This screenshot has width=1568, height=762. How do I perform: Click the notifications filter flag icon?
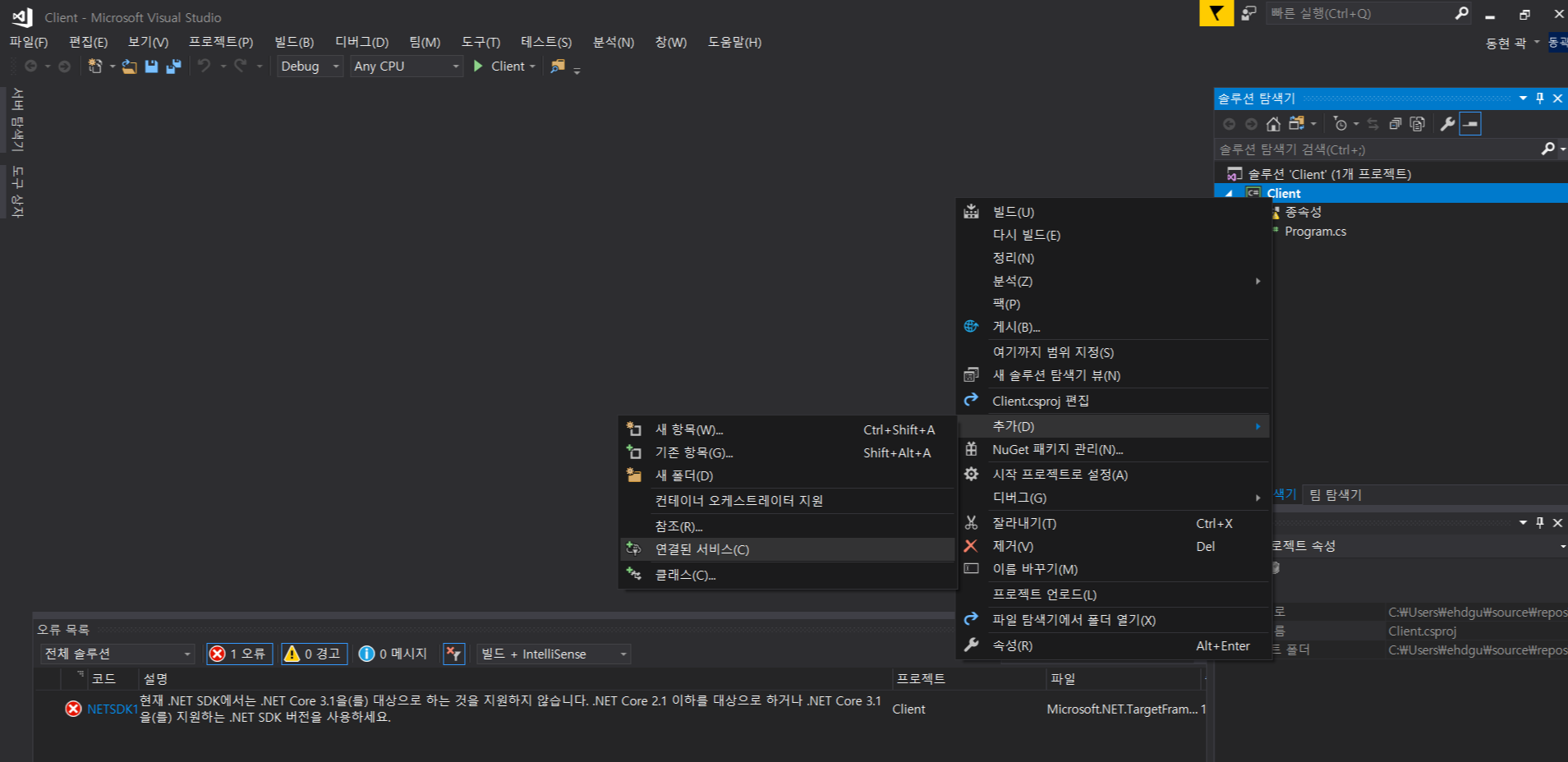pos(1216,13)
